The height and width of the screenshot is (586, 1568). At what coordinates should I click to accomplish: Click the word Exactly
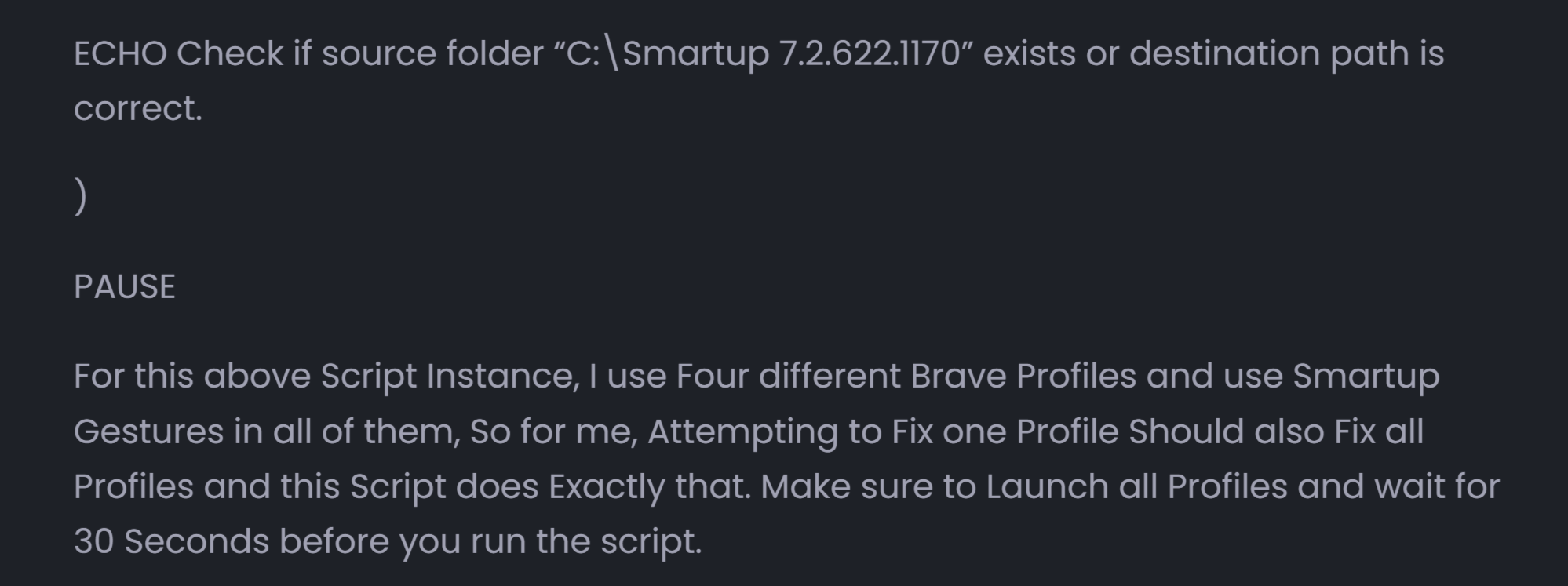click(606, 487)
